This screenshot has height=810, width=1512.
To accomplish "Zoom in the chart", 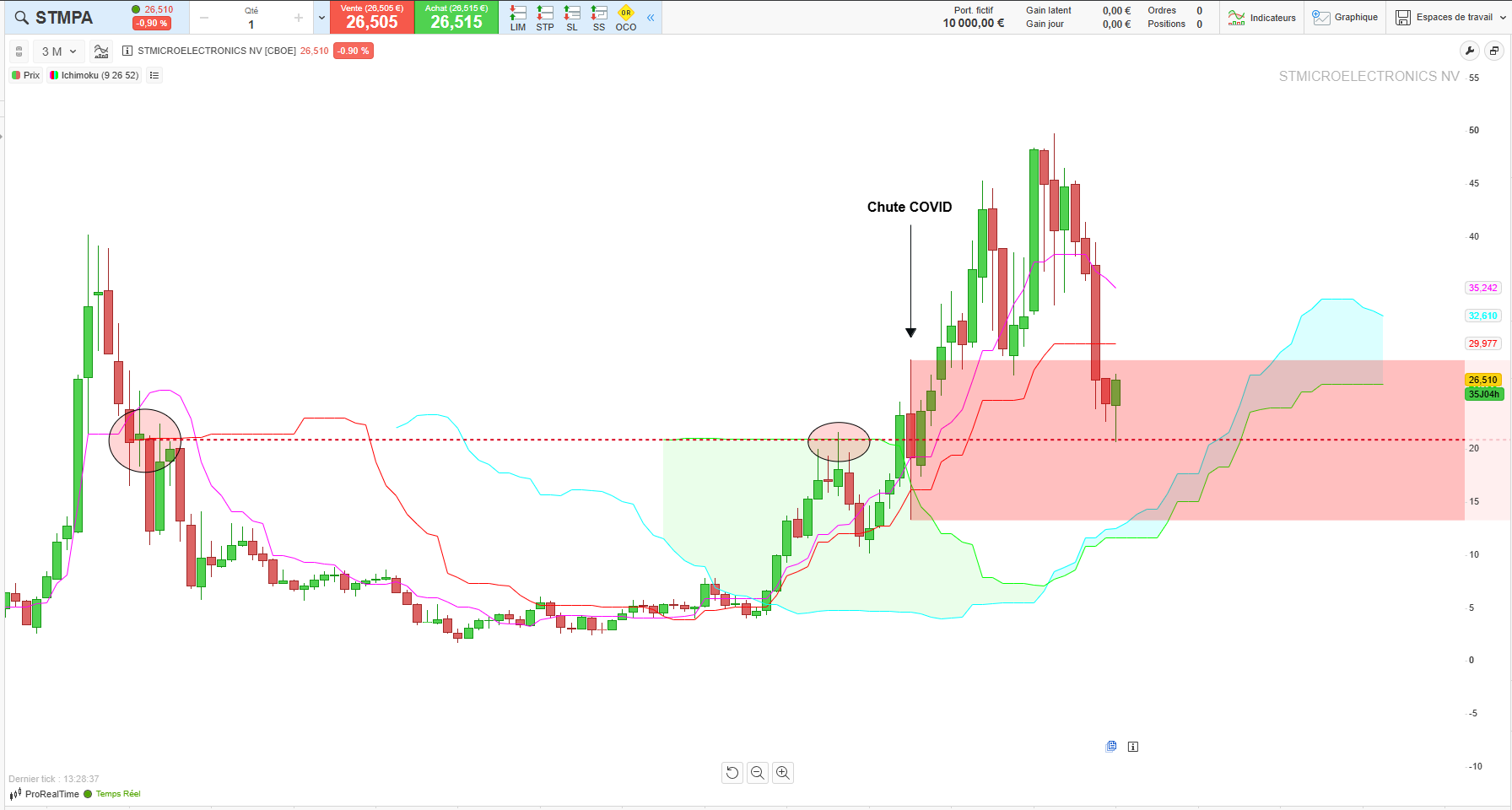I will tap(783, 773).
